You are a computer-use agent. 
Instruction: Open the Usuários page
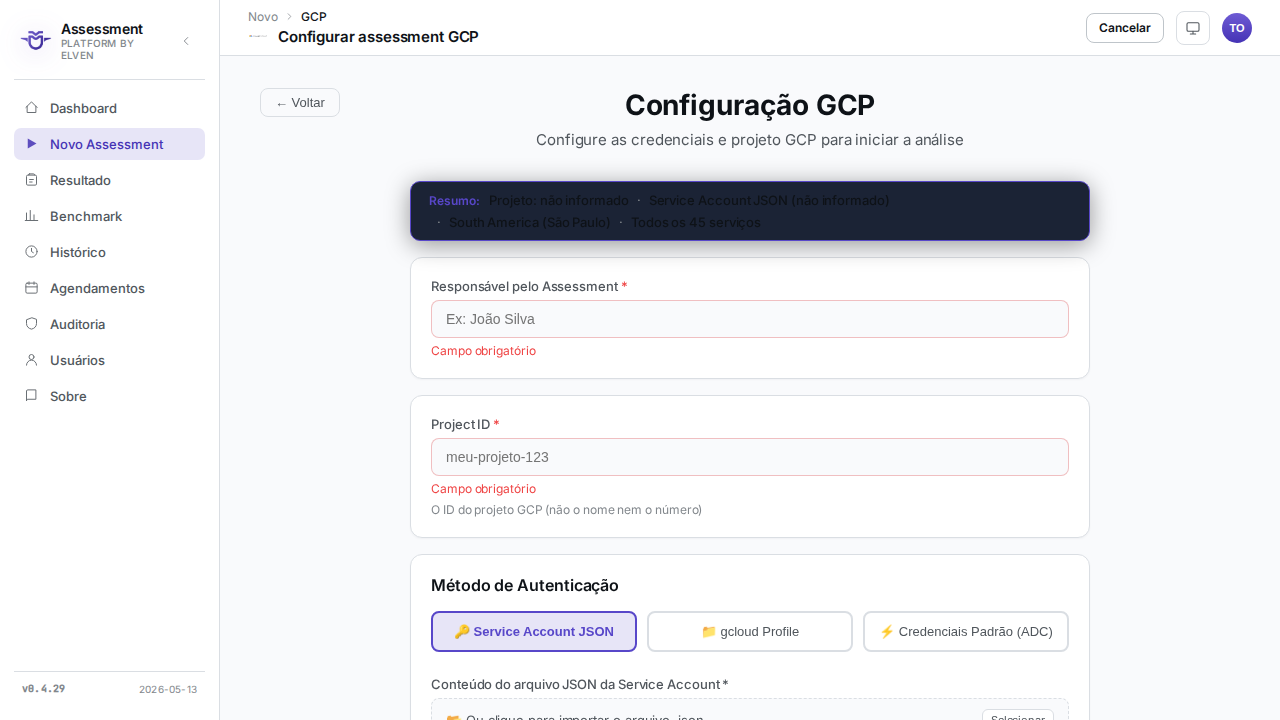109,360
